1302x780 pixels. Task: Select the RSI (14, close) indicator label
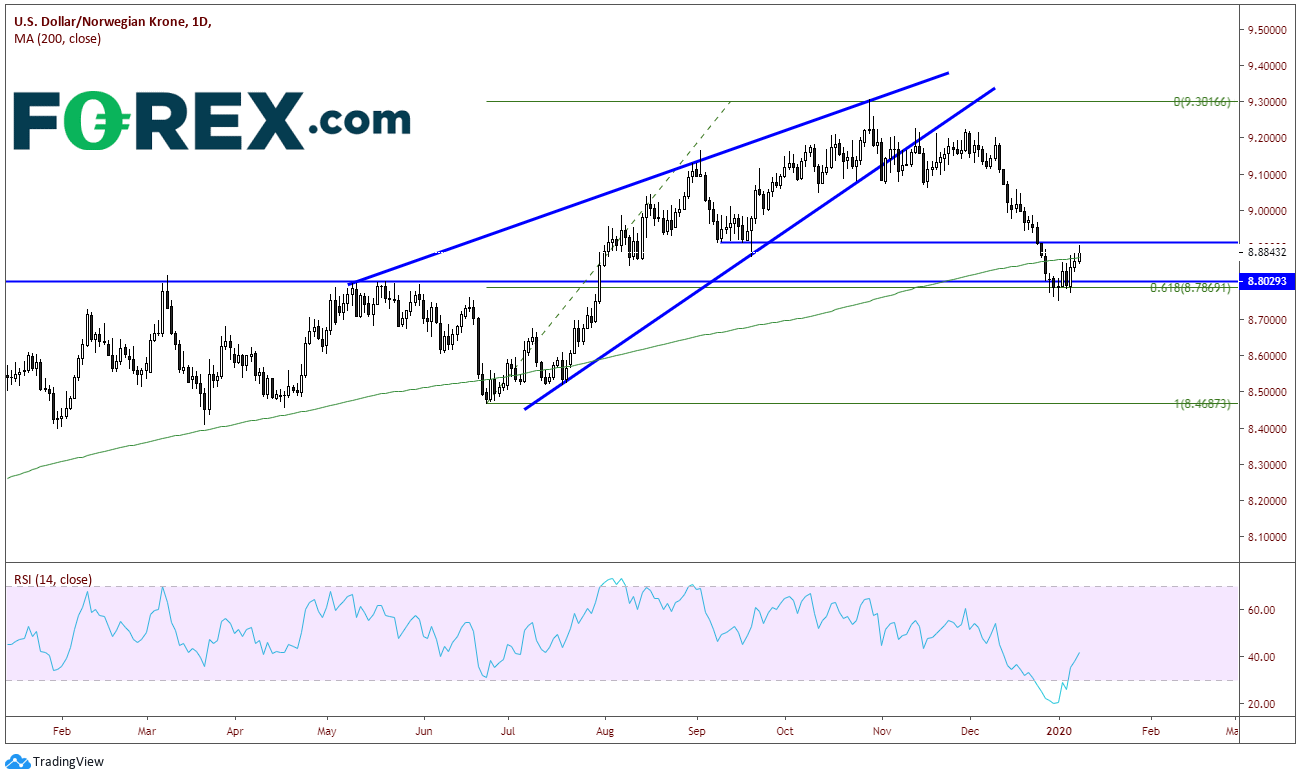[x=52, y=579]
